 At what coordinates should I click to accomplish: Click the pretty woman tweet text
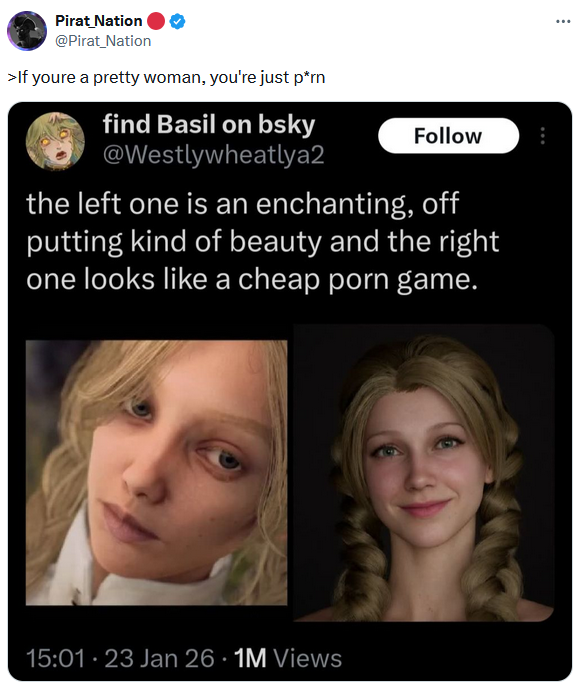coord(166,77)
